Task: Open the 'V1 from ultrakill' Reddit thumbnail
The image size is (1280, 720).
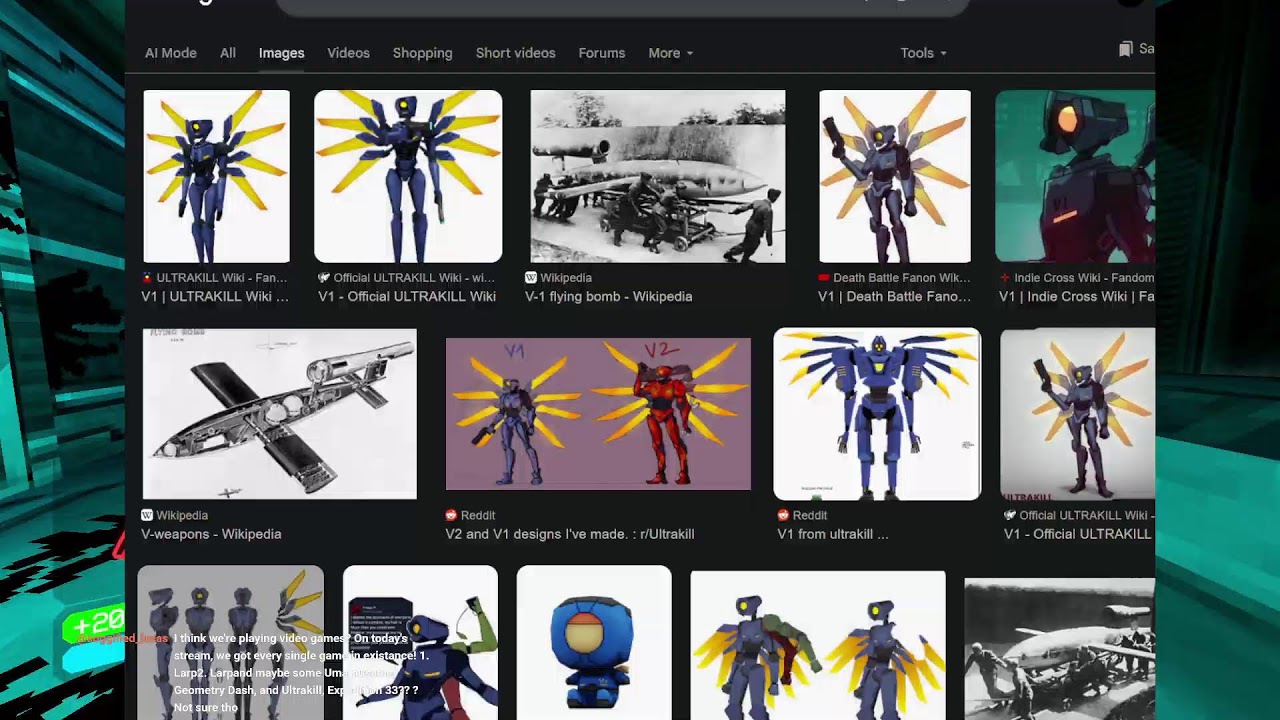Action: point(877,414)
